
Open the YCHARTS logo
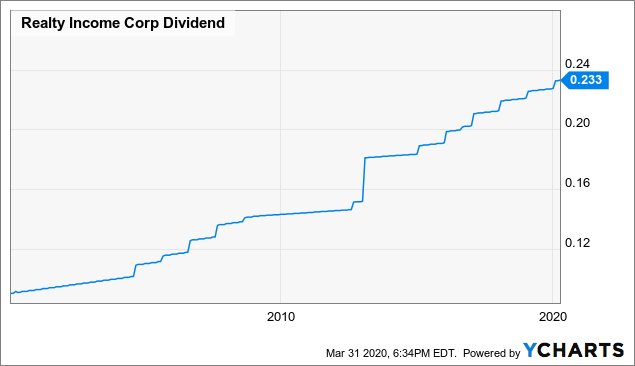click(x=573, y=350)
